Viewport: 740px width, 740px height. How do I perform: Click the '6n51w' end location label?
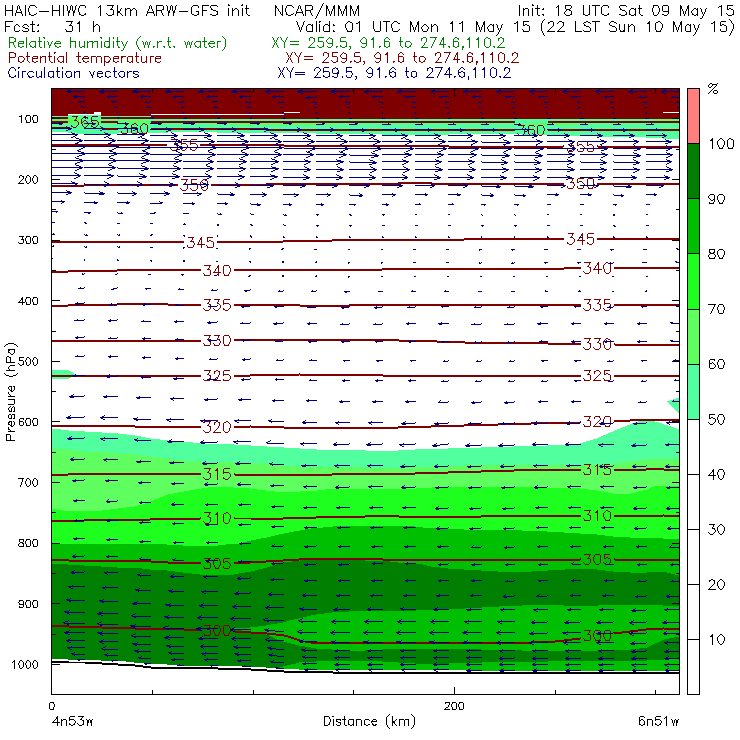(x=658, y=722)
